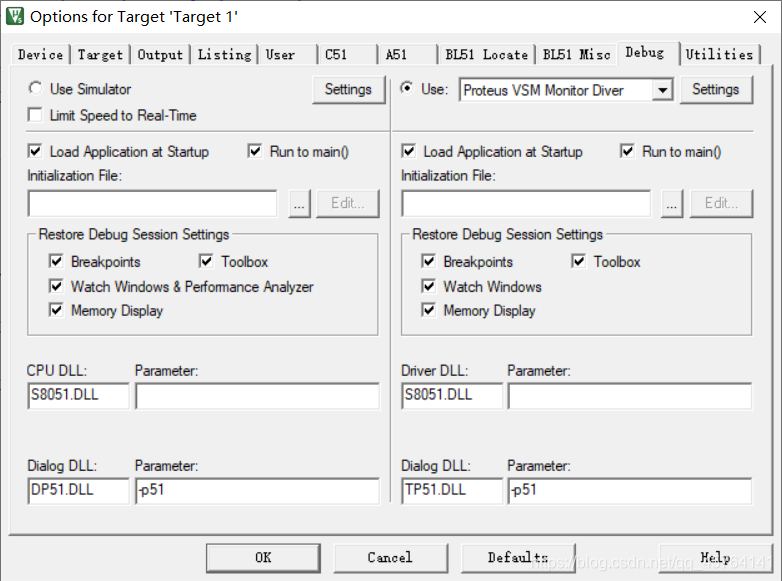Click driver-side Edit... button
The width and height of the screenshot is (782, 581).
pos(721,203)
